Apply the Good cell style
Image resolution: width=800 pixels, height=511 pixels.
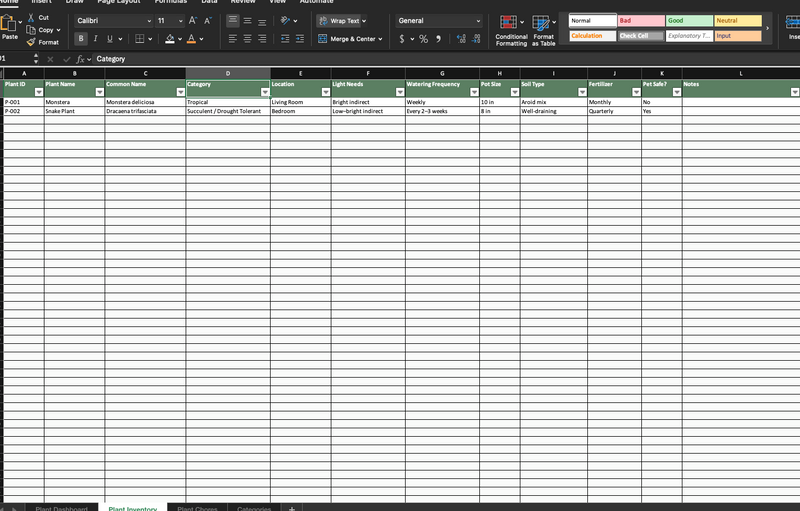[x=689, y=21]
